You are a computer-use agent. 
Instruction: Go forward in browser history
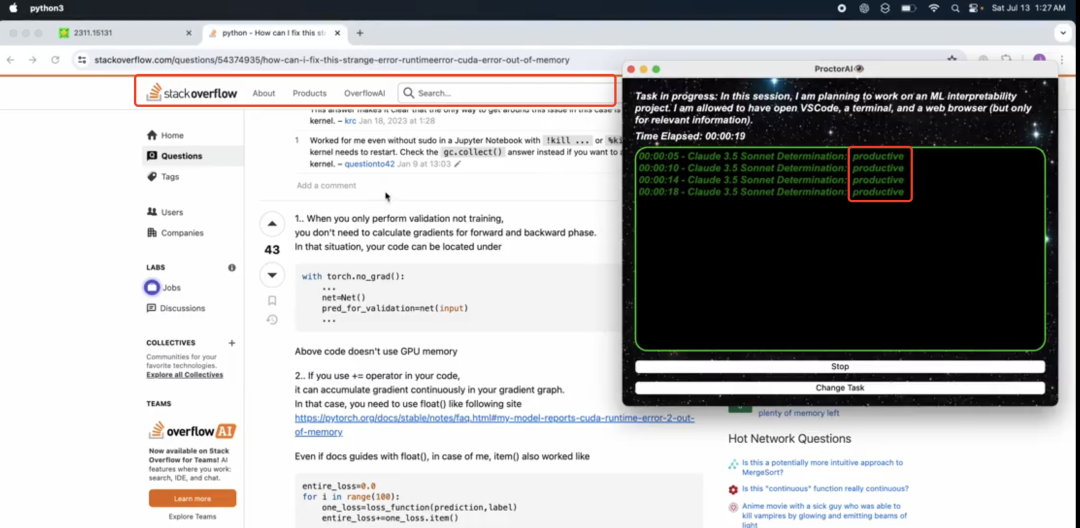pos(32,60)
